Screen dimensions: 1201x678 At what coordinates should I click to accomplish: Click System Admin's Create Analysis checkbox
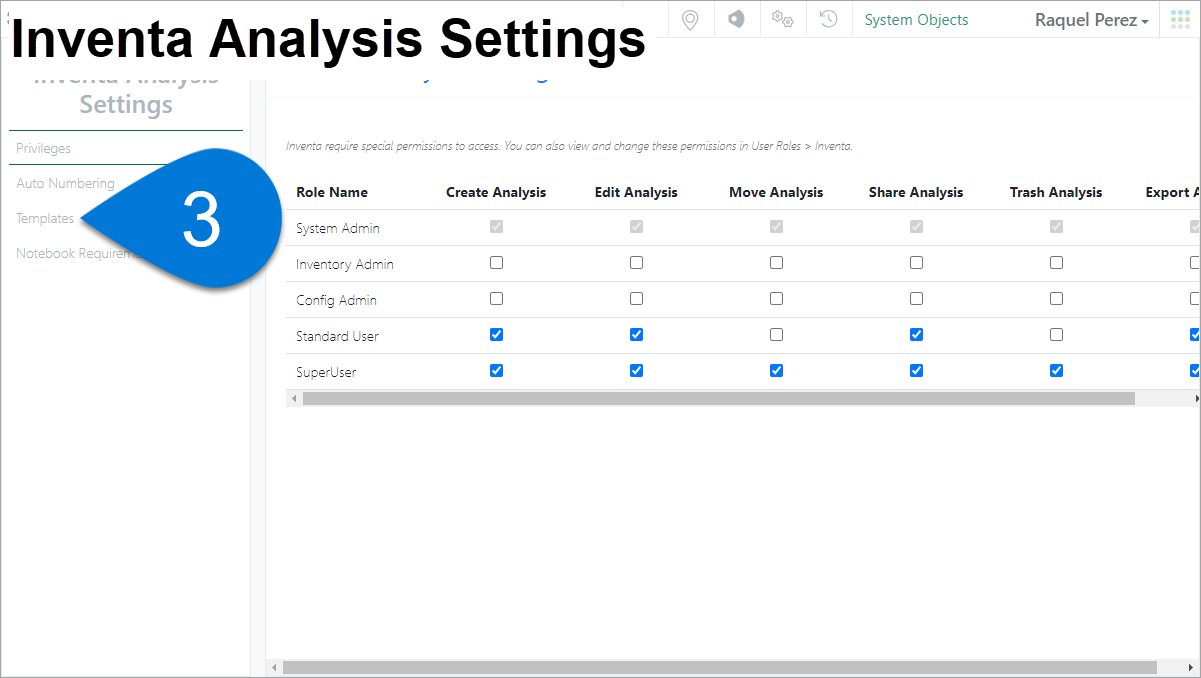pos(496,227)
